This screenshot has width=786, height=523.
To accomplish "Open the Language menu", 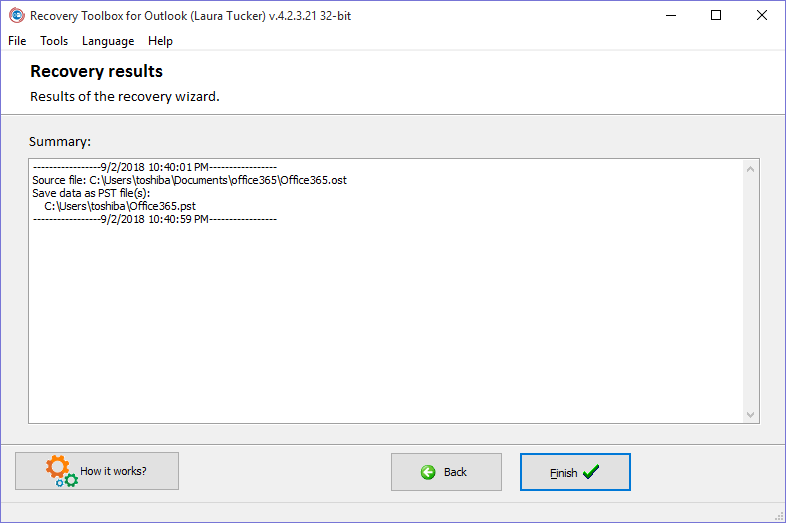I will pyautogui.click(x=108, y=41).
